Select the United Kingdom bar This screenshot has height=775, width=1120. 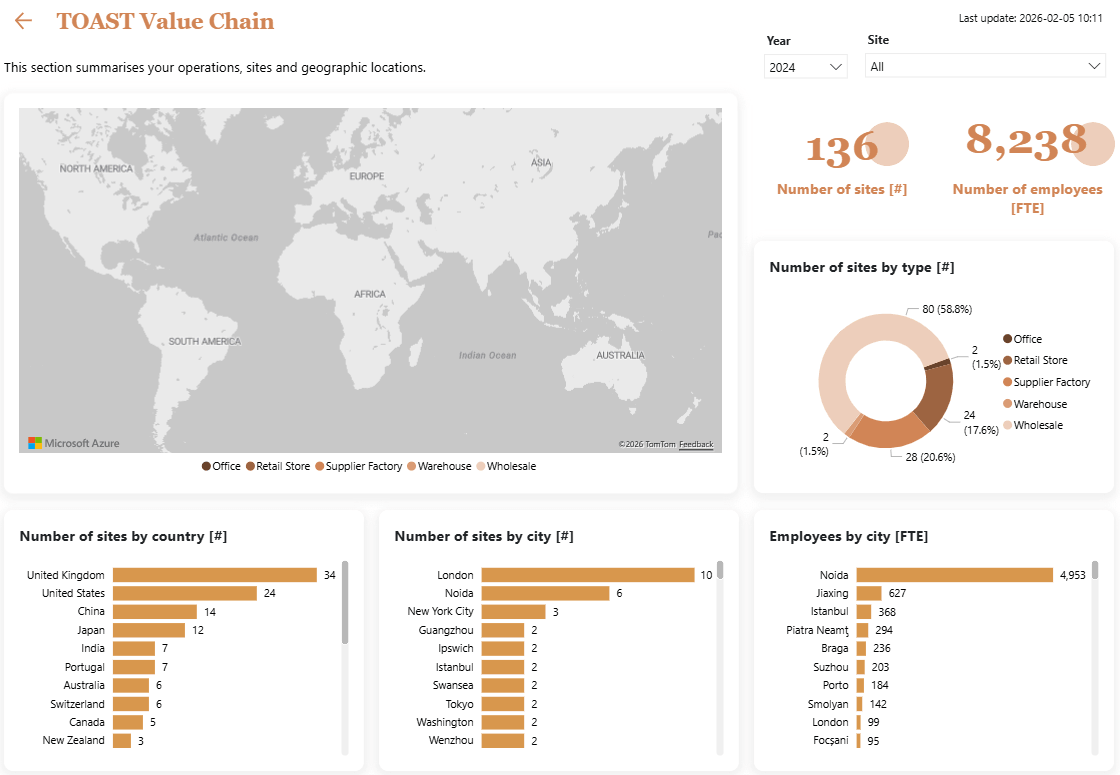pyautogui.click(x=214, y=575)
